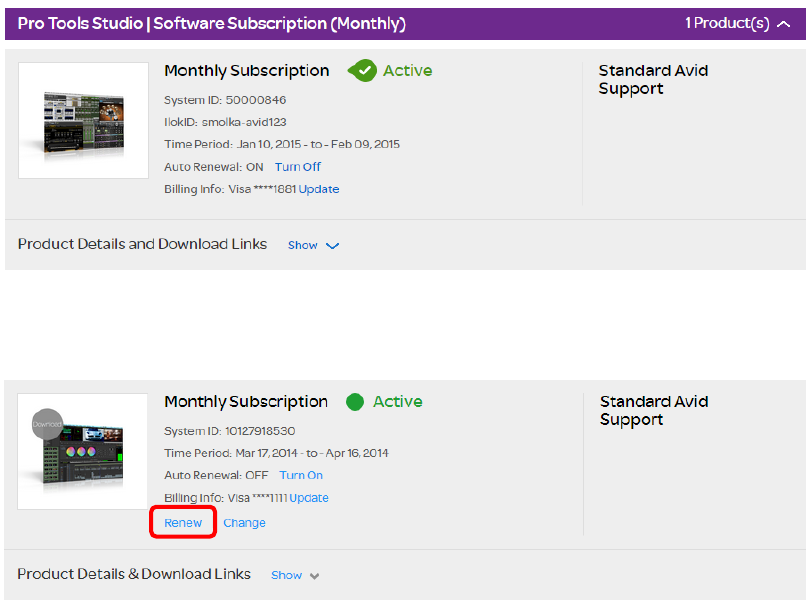This screenshot has width=809, height=601.
Task: Click the green checkmark Active icon
Action: coord(362,71)
